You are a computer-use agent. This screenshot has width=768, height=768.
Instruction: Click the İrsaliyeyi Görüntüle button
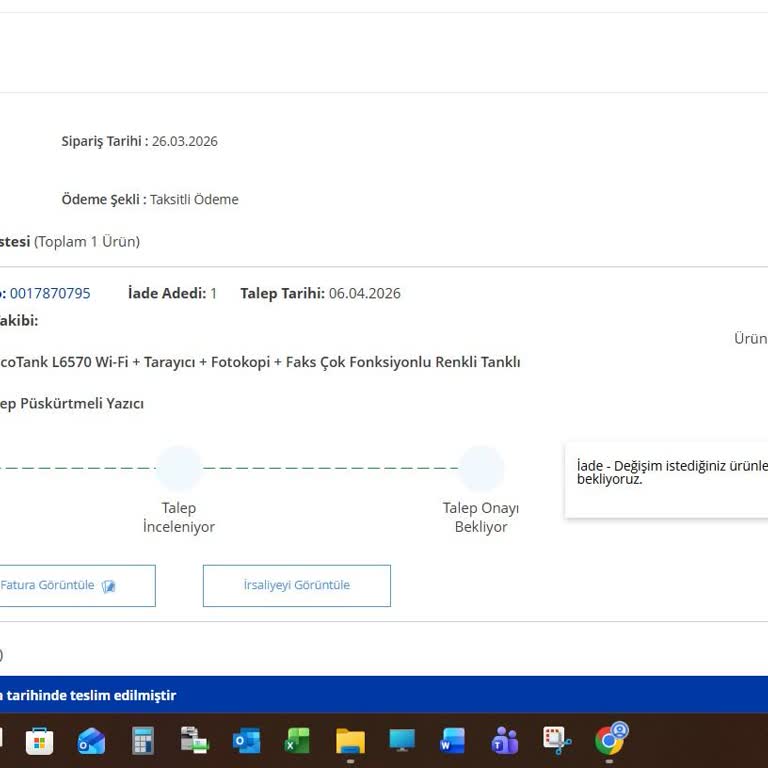297,586
